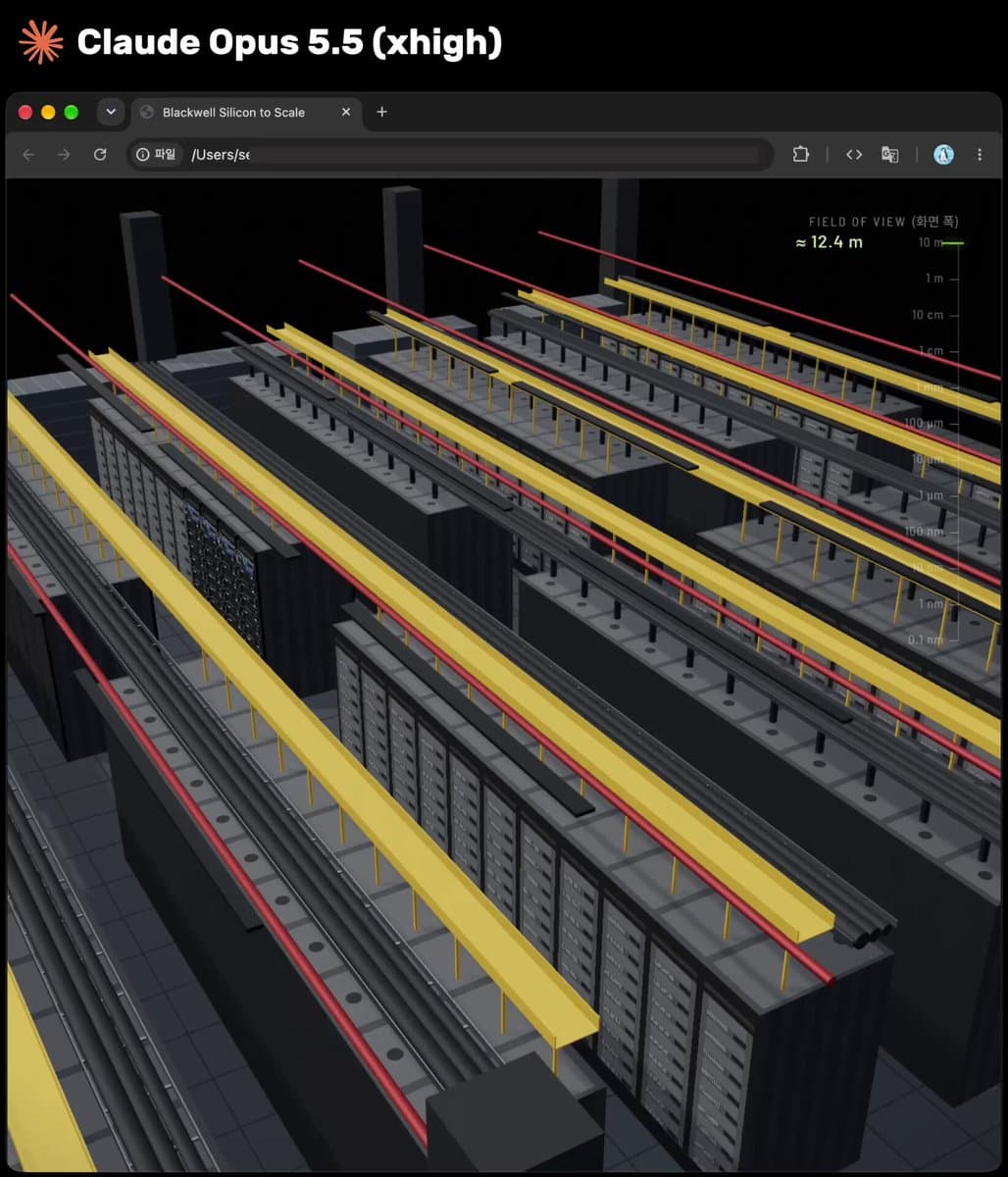
Task: Select the Blackwell Silicon to Scale tab
Action: tap(246, 113)
